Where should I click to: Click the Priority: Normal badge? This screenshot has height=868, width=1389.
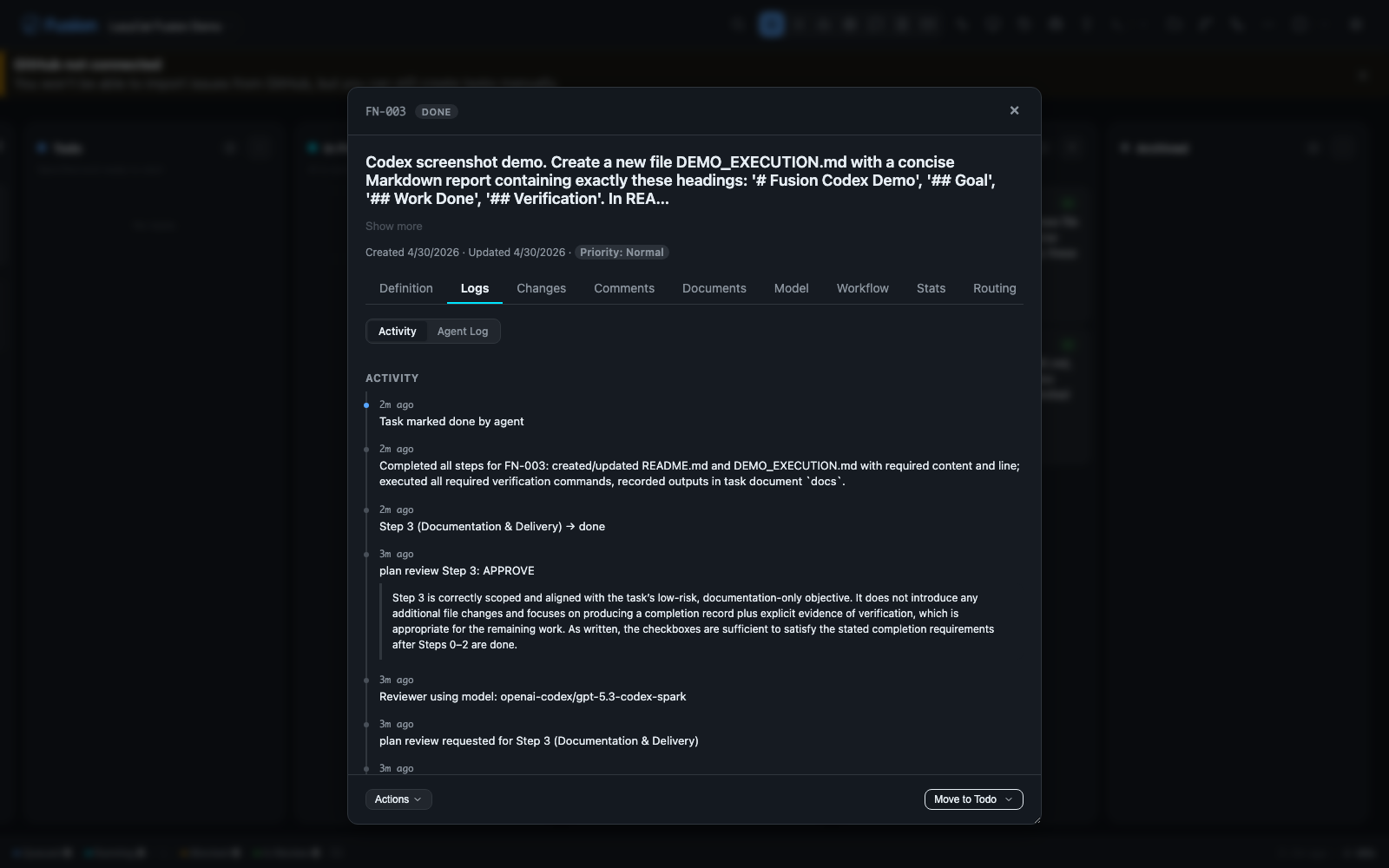[x=622, y=253]
